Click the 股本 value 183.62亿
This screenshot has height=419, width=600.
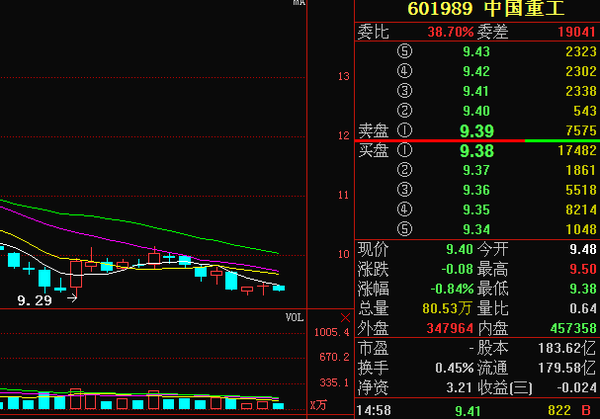point(567,348)
